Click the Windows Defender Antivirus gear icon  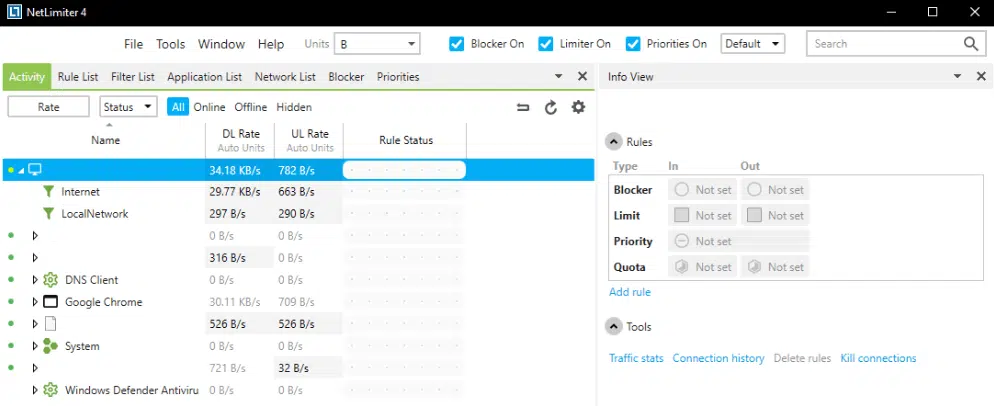coord(50,390)
